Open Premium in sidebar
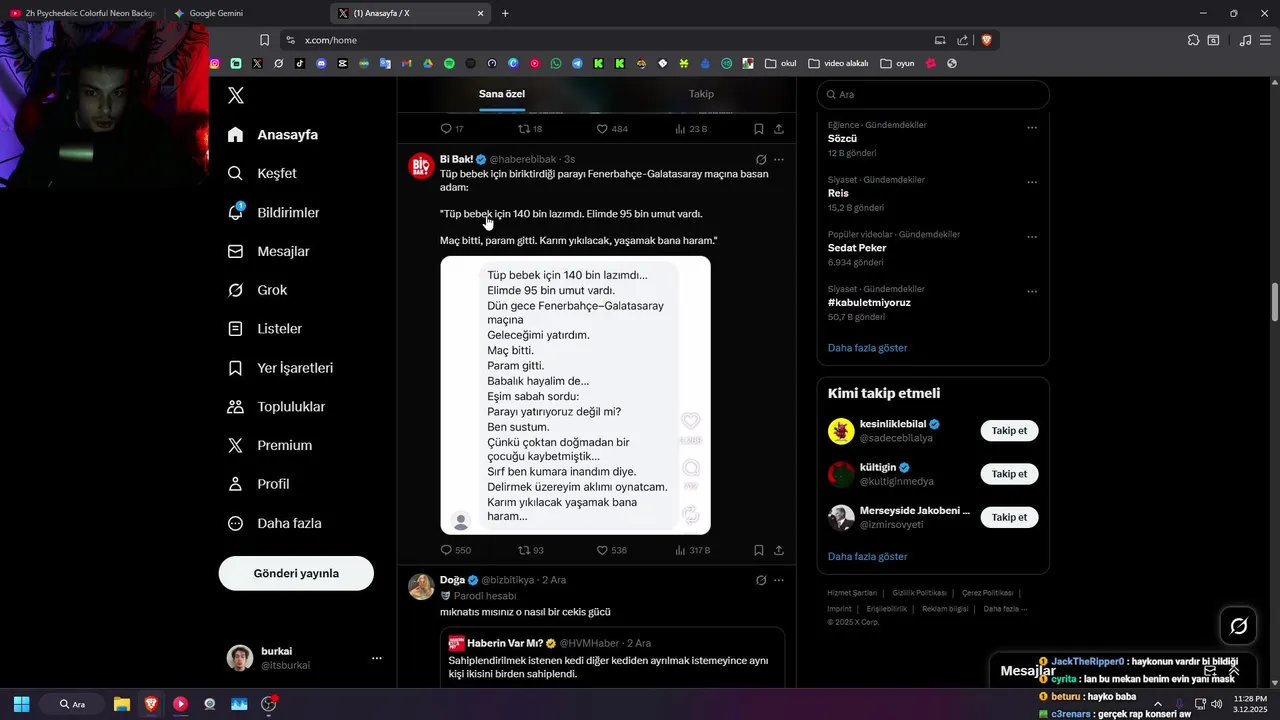Screen dimensions: 1280x720 [270, 445]
